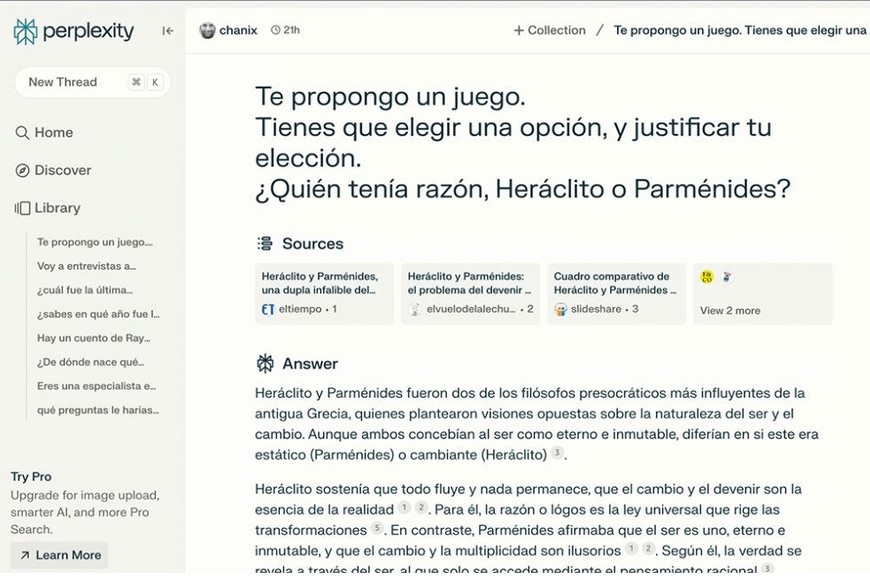Click the thread title in the breadcrumb
Screen dimensions: 870x580
(740, 30)
